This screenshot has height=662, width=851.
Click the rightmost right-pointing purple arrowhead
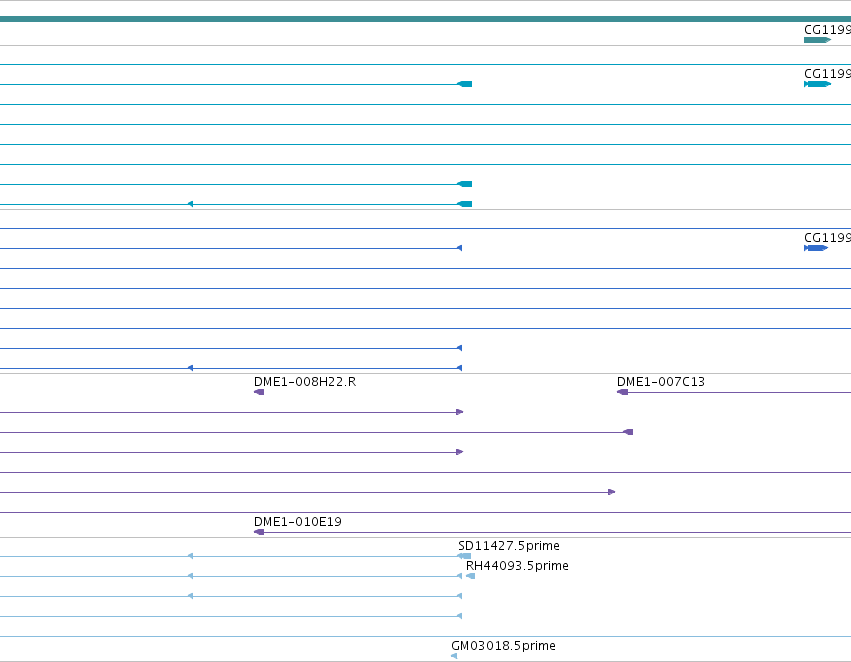click(x=612, y=492)
